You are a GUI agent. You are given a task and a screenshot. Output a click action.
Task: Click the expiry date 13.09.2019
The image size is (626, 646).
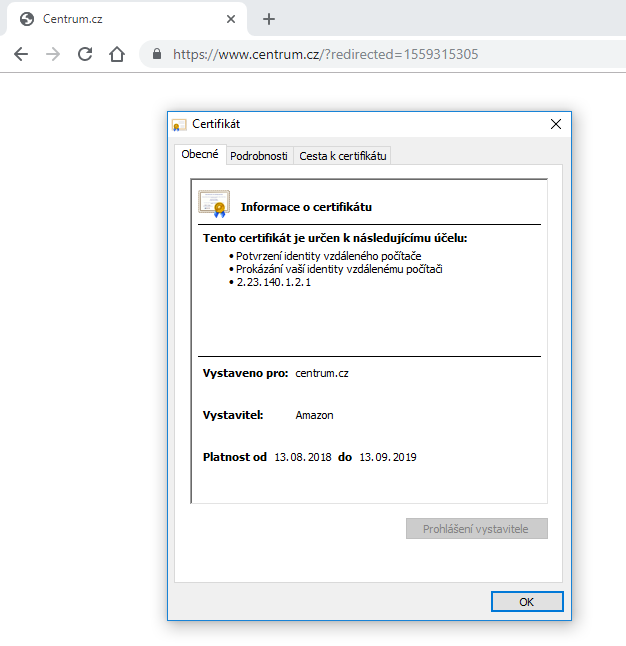[388, 457]
